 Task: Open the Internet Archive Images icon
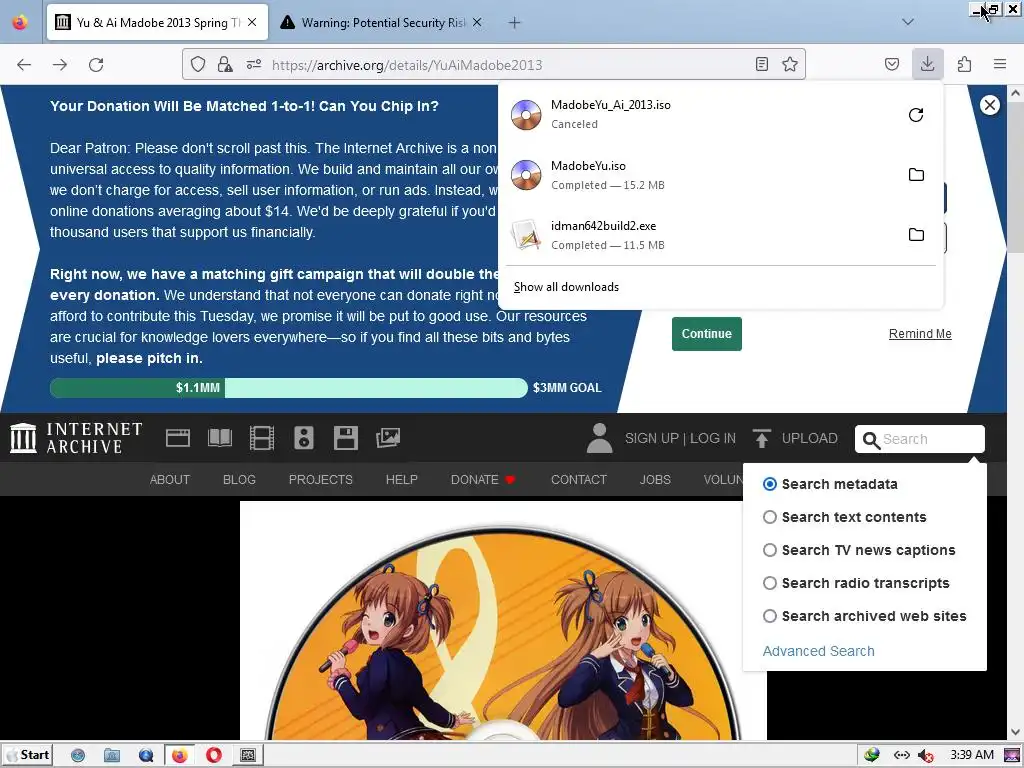(x=388, y=438)
